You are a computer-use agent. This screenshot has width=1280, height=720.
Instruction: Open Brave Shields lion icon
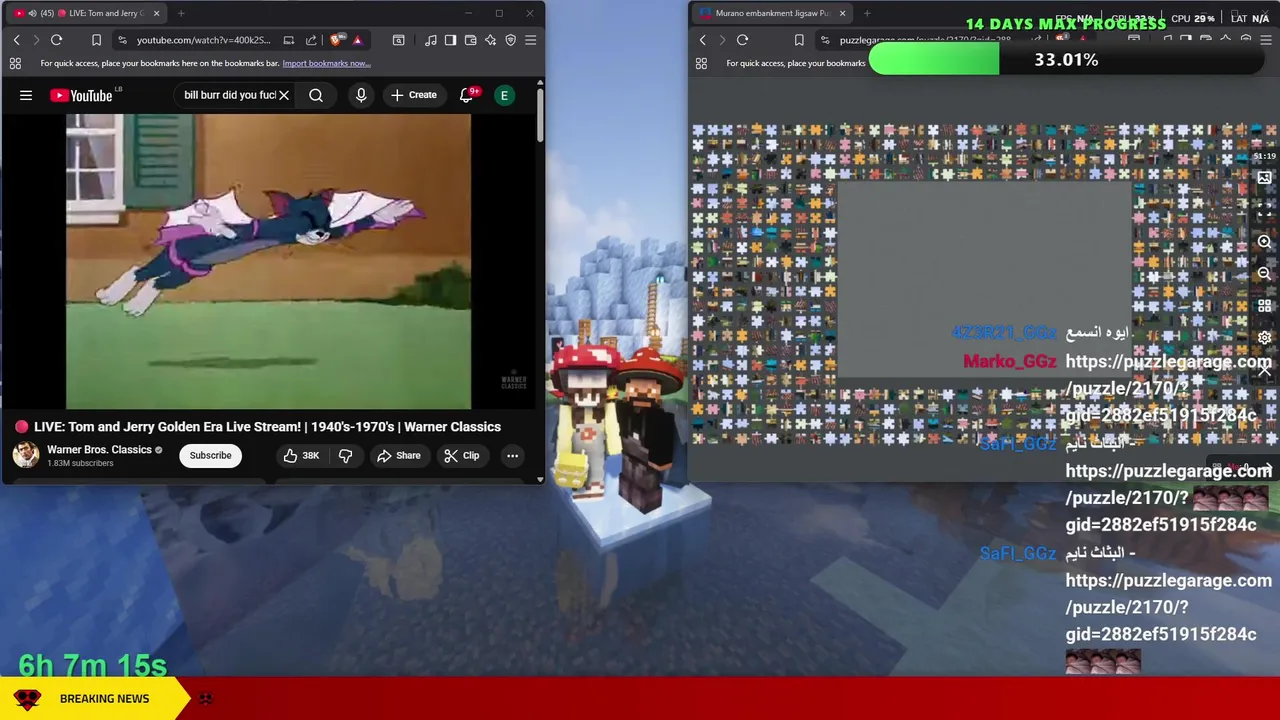tap(337, 40)
